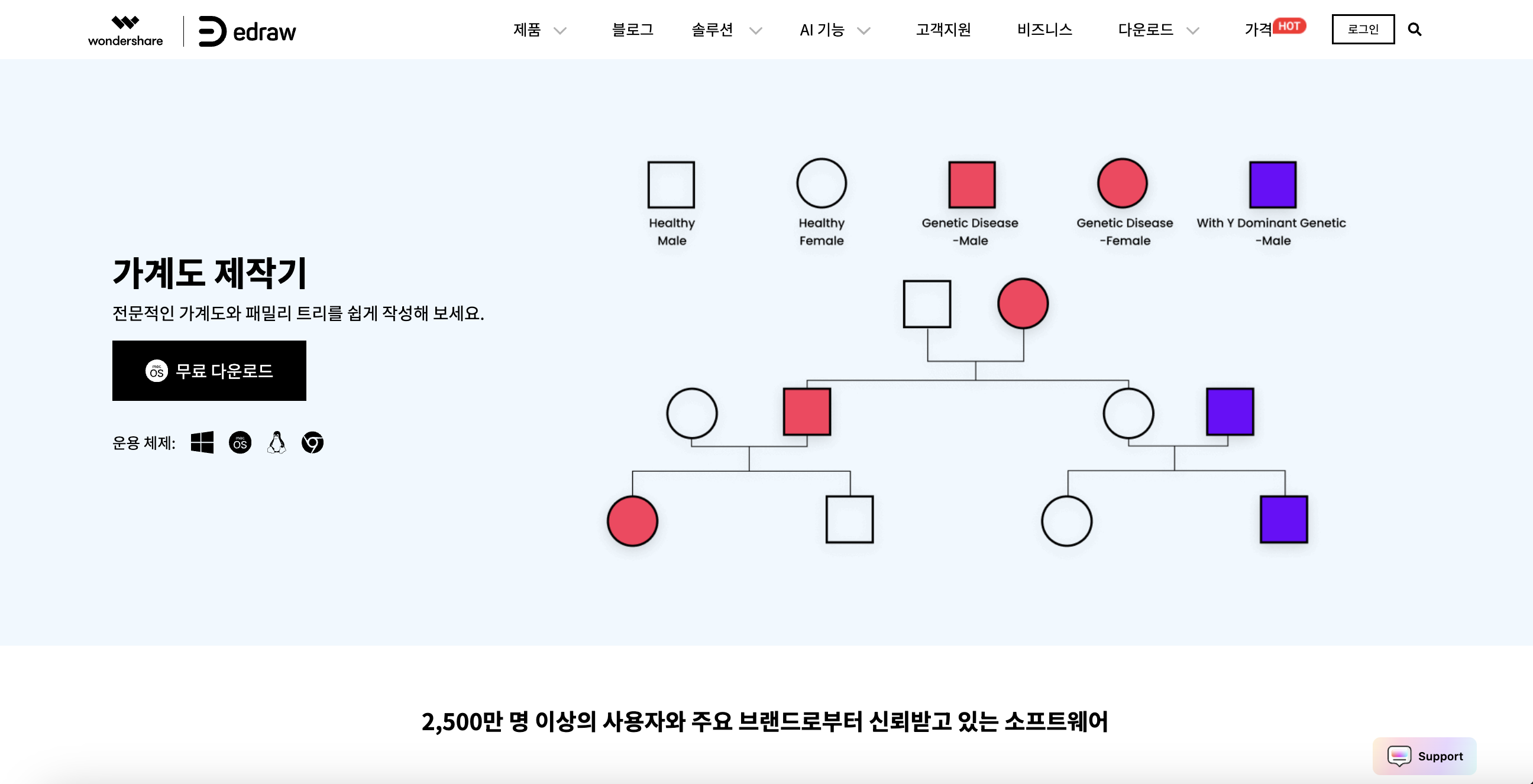Click the 로그인 button
1533x784 pixels.
(x=1362, y=28)
